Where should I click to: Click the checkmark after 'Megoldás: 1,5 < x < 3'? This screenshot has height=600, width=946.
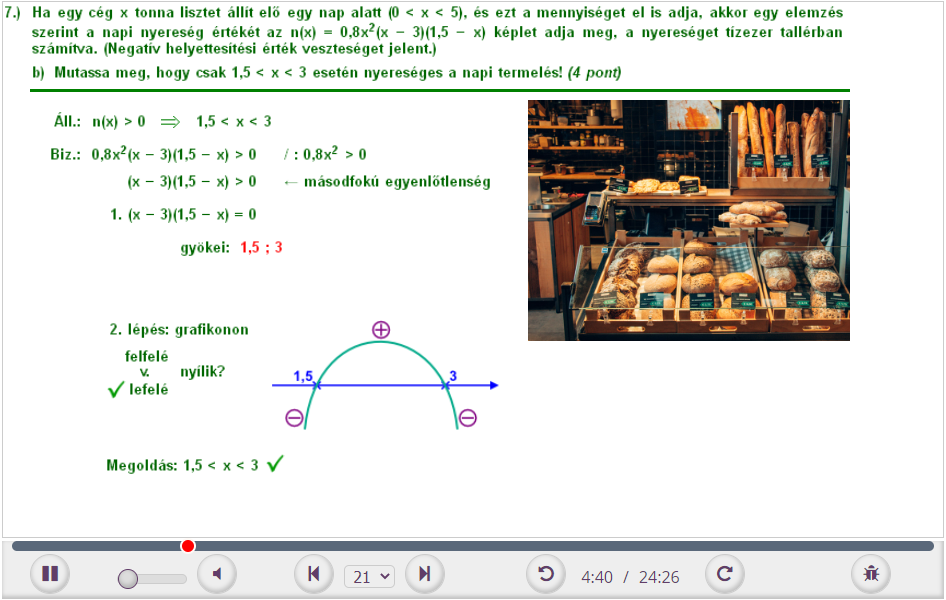(x=275, y=464)
